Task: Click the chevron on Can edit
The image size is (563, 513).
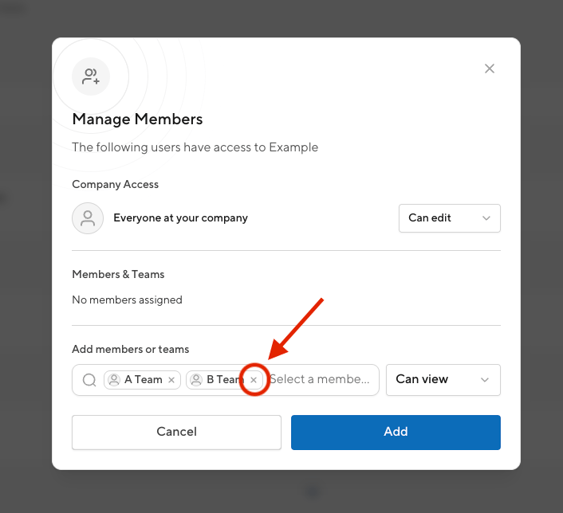Action: click(x=486, y=218)
